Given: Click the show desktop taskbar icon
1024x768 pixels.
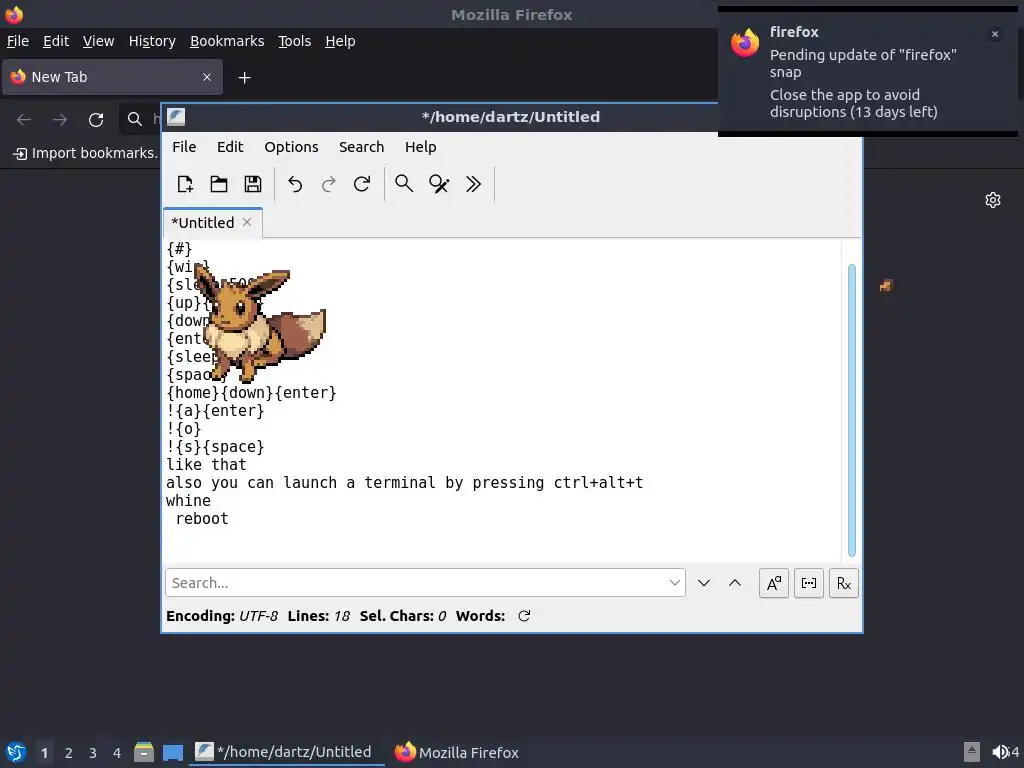Looking at the screenshot, I should pos(173,752).
